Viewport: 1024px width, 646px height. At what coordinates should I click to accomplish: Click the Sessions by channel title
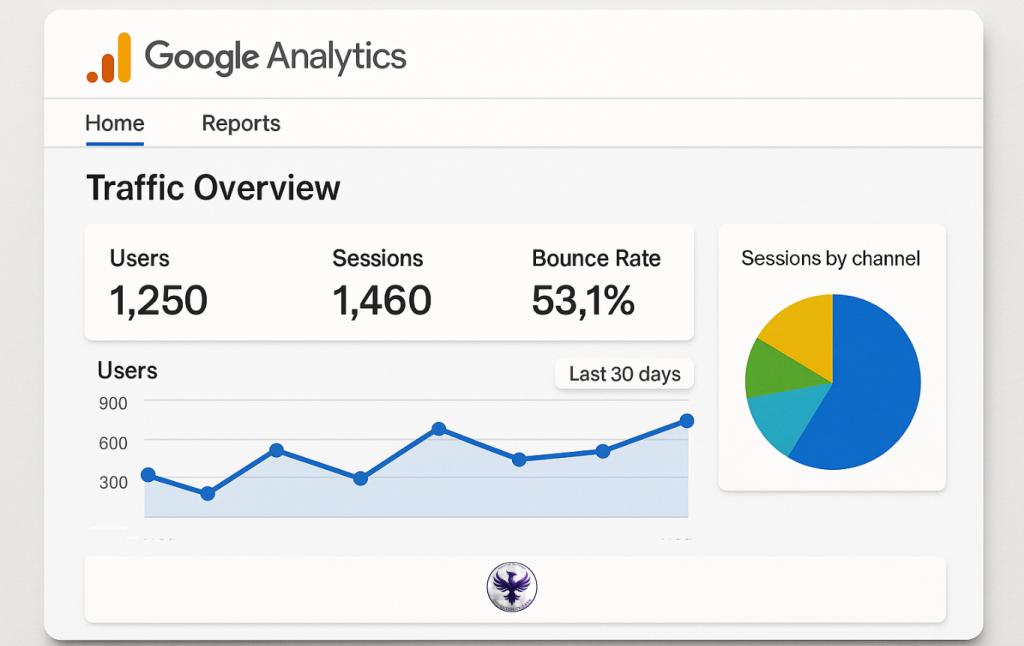click(831, 258)
